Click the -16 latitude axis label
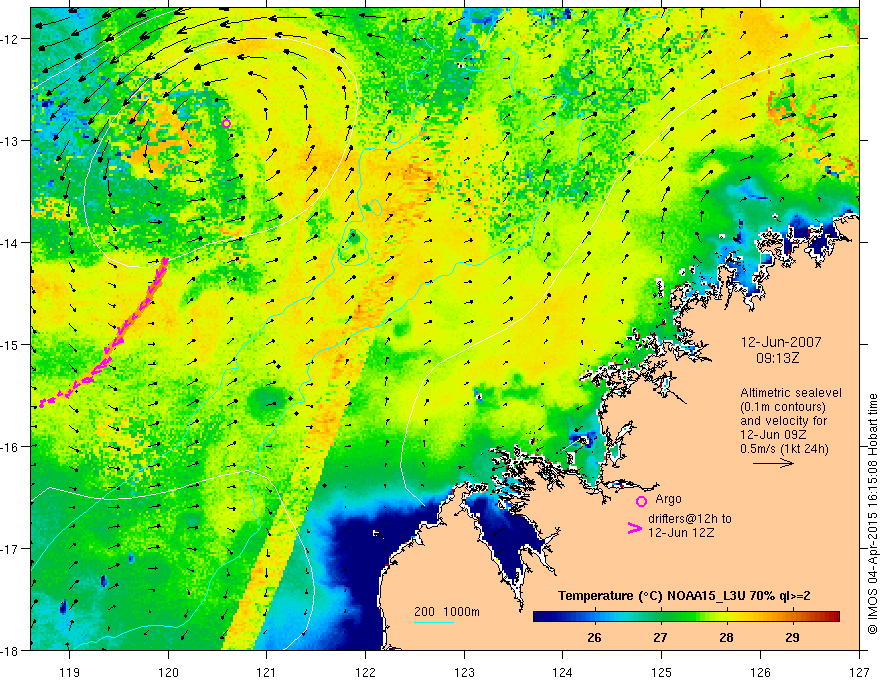 click(11, 447)
